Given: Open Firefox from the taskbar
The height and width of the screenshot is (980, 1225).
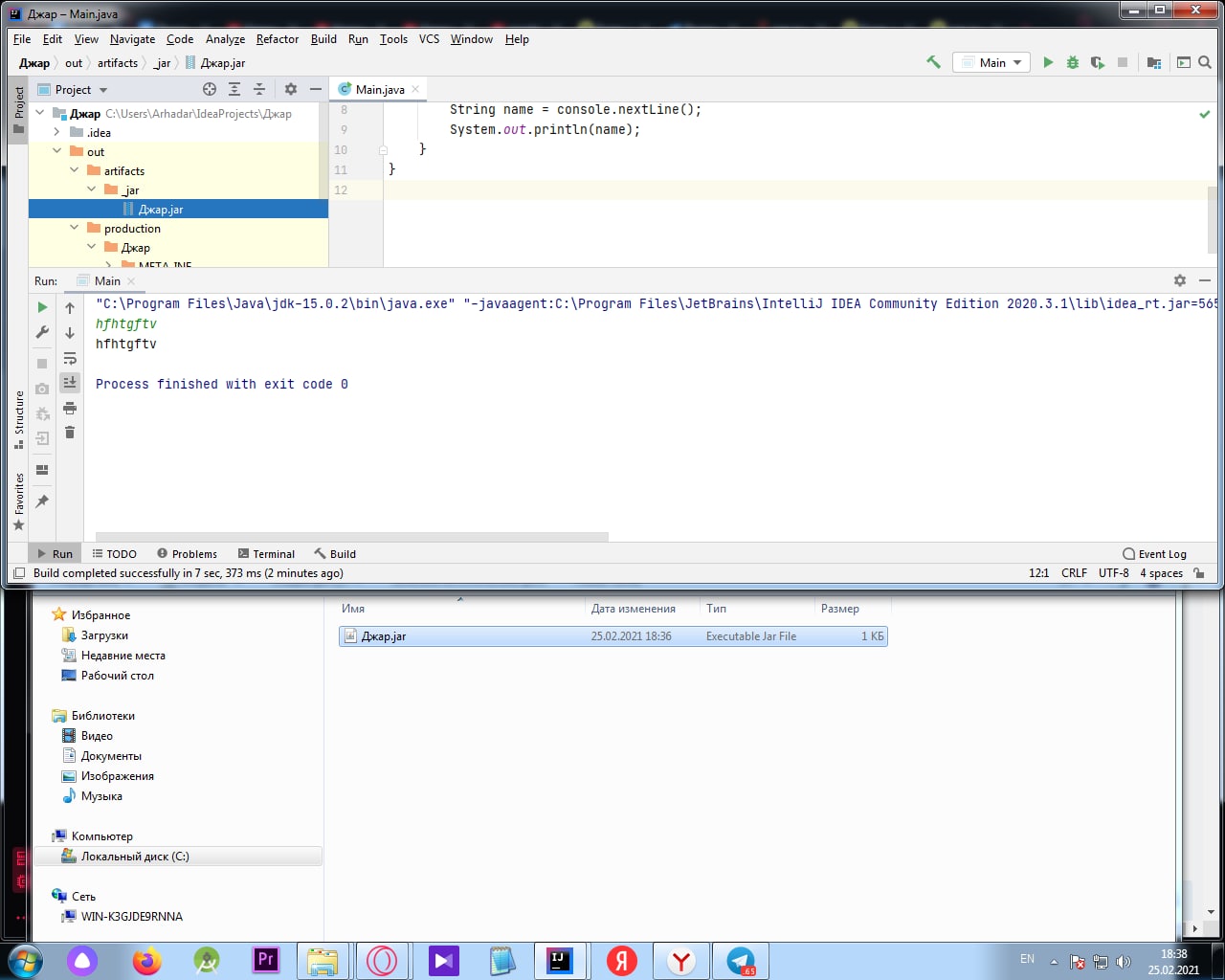Looking at the screenshot, I should 147,960.
